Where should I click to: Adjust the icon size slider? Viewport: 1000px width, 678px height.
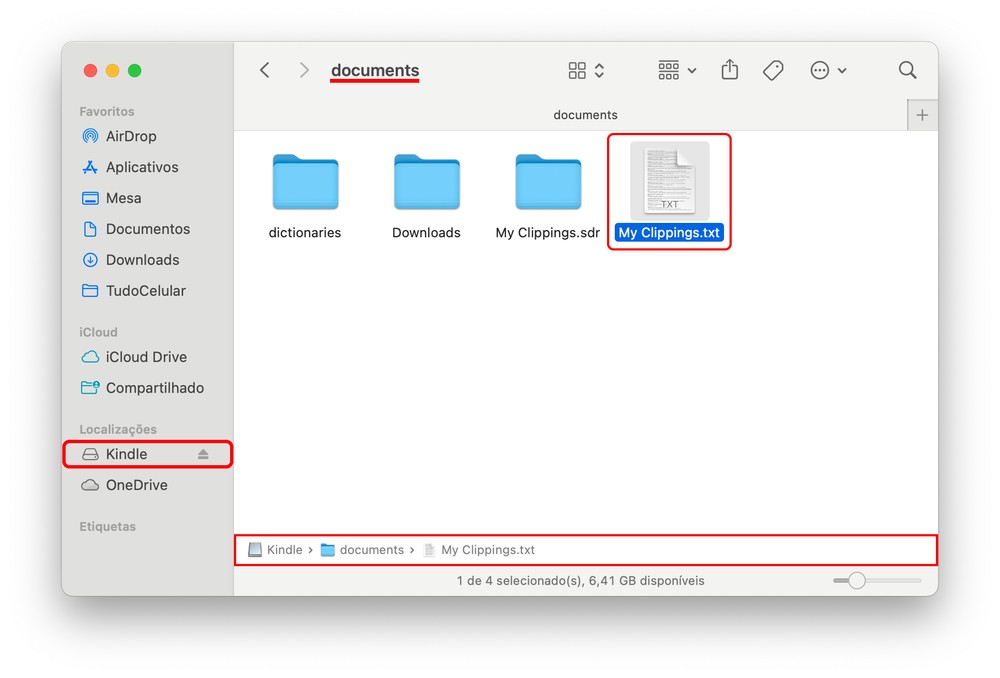click(x=857, y=580)
